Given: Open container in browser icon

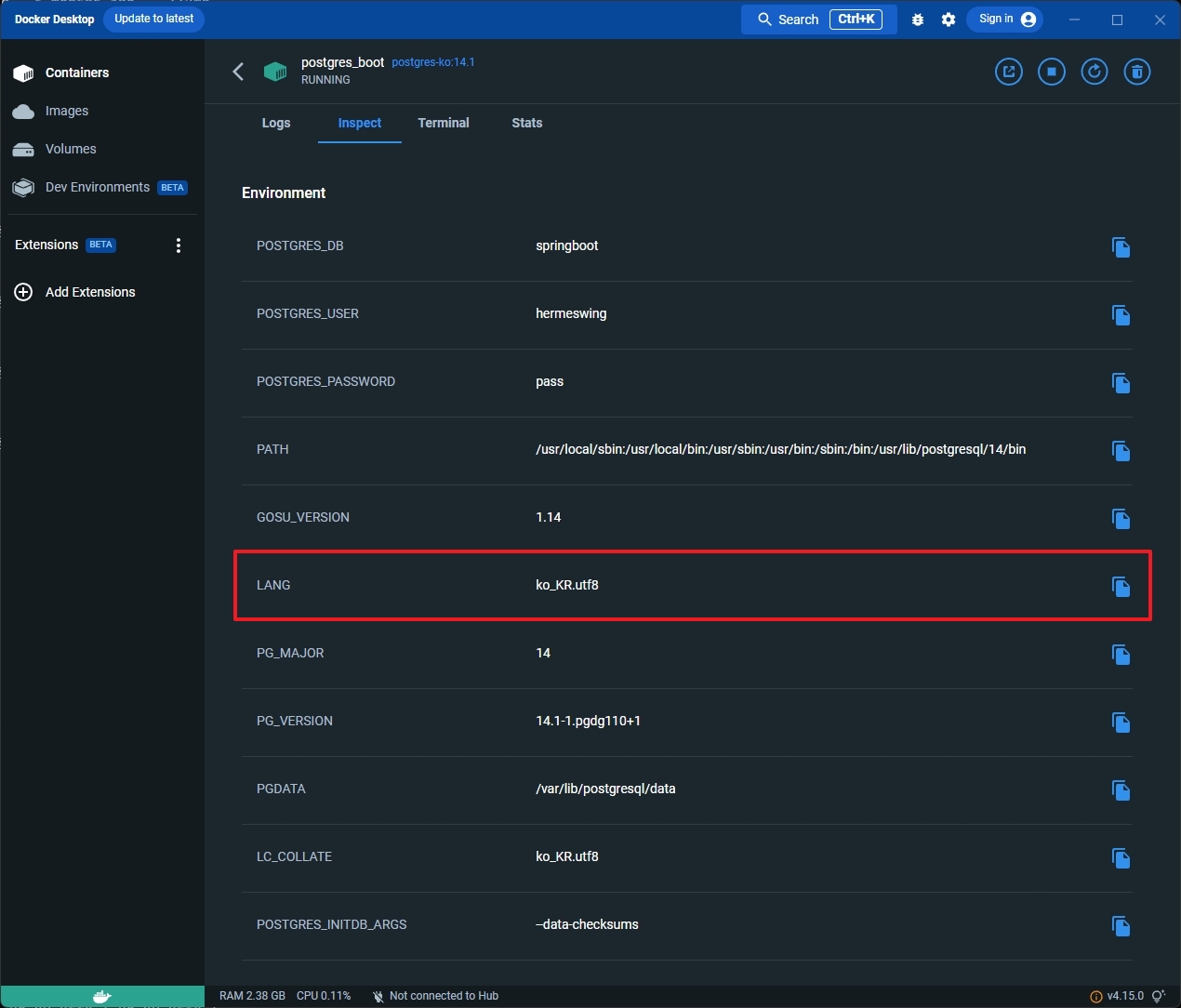Looking at the screenshot, I should (x=1009, y=72).
